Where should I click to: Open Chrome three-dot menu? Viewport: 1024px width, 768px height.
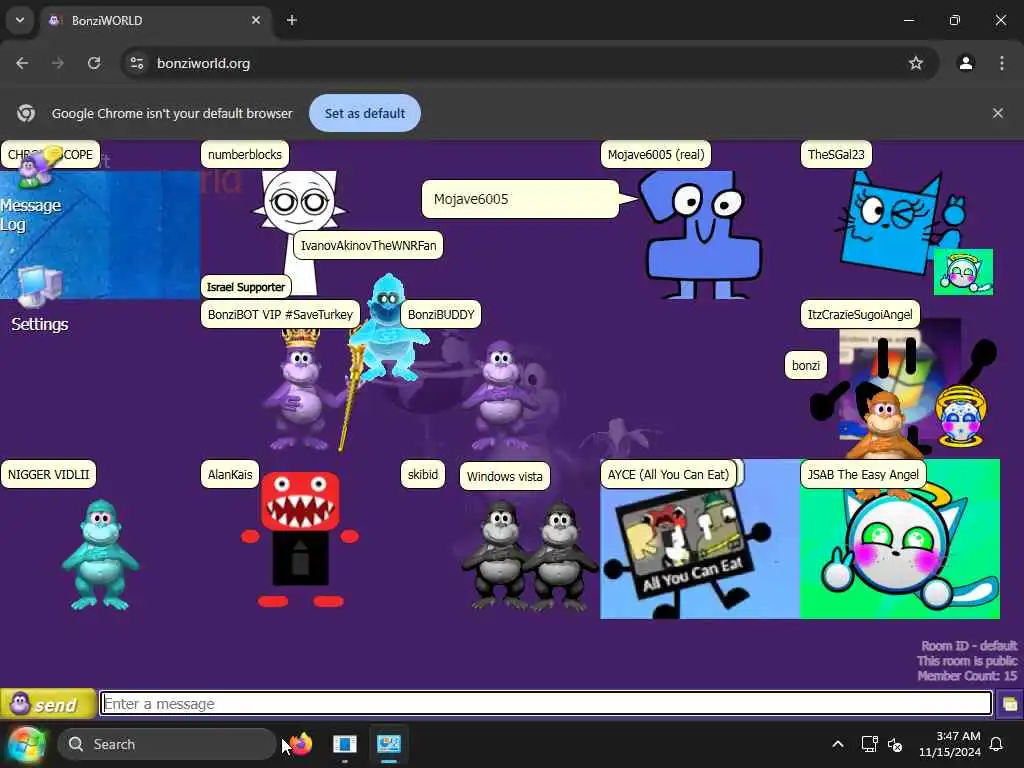pos(1002,63)
